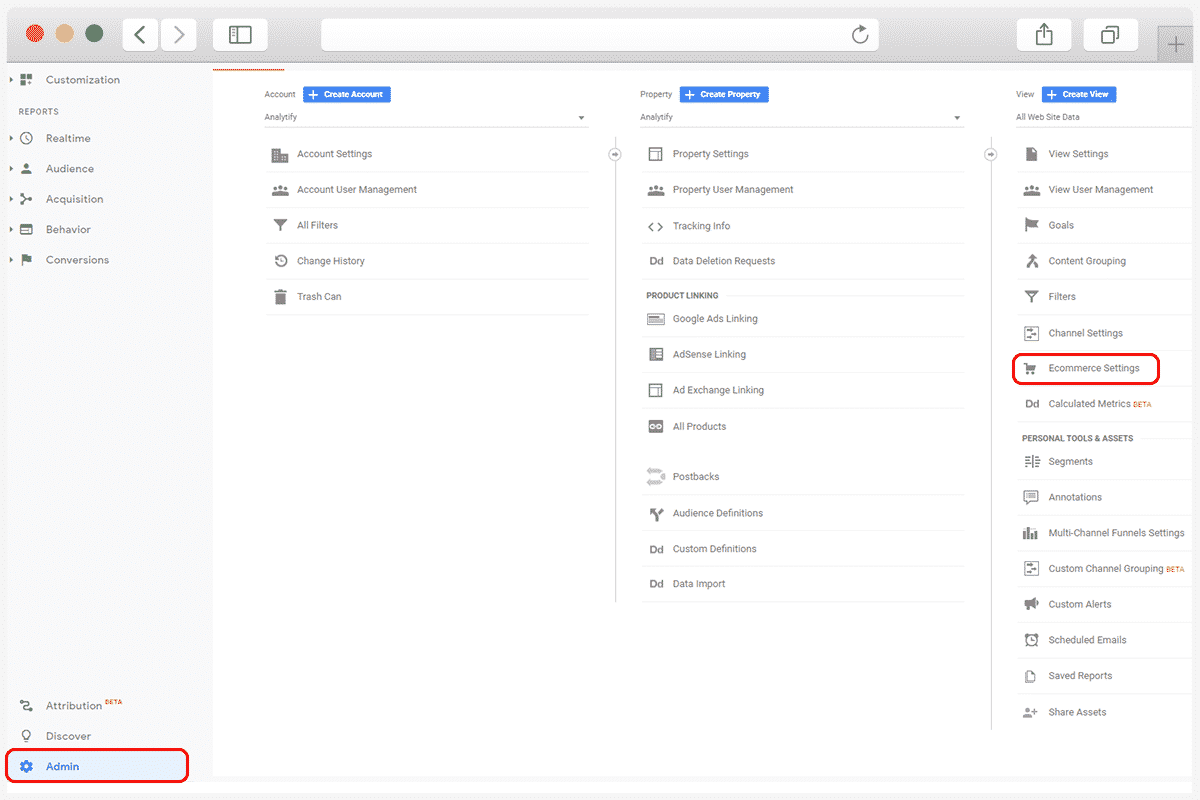Click the browser share button
1200x800 pixels.
(1044, 35)
